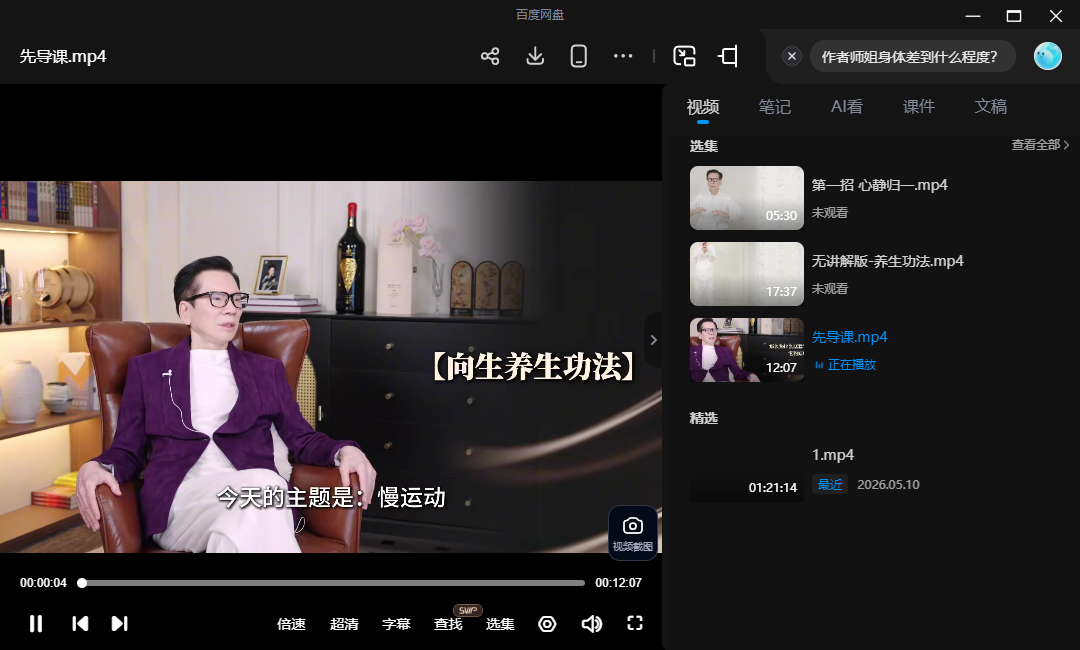This screenshot has width=1080, height=650.
Task: Click the 2026.05.10 date label
Action: point(888,485)
